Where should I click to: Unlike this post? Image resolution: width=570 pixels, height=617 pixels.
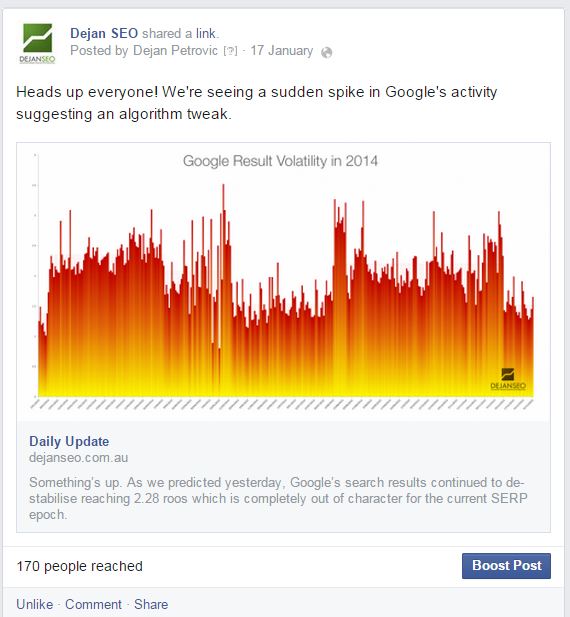click(35, 604)
